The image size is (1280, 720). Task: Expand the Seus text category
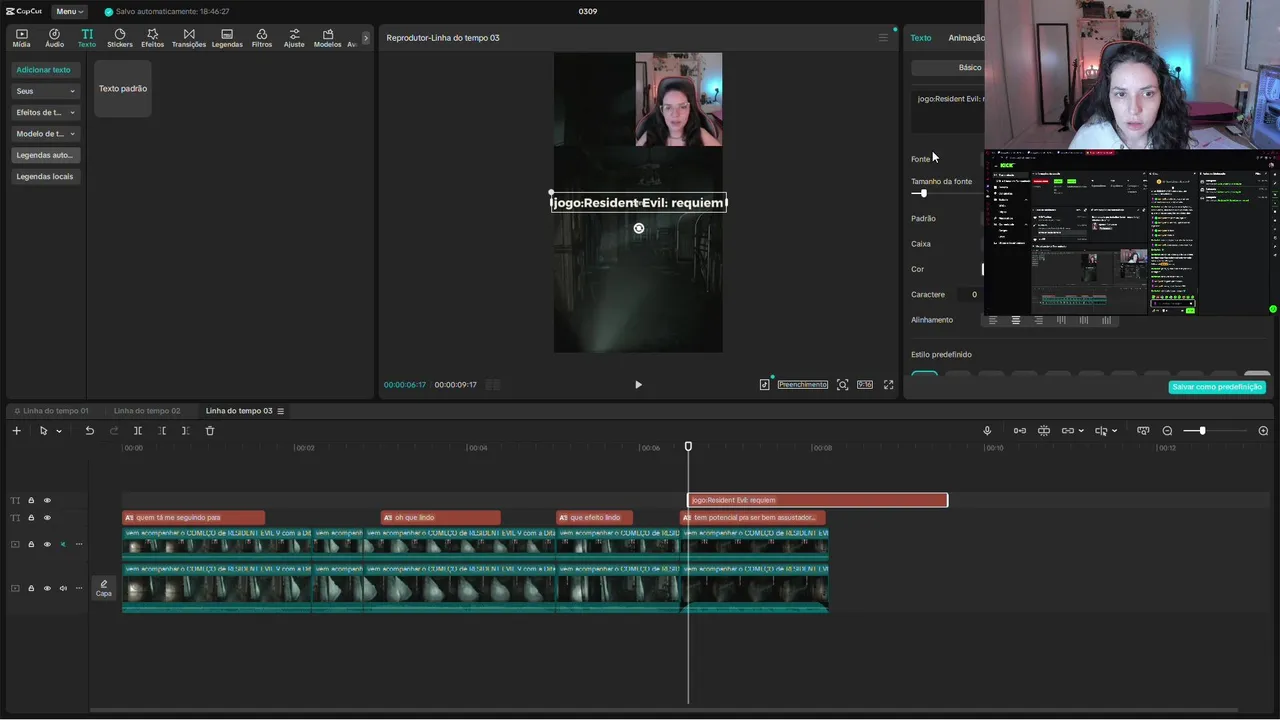pos(45,91)
